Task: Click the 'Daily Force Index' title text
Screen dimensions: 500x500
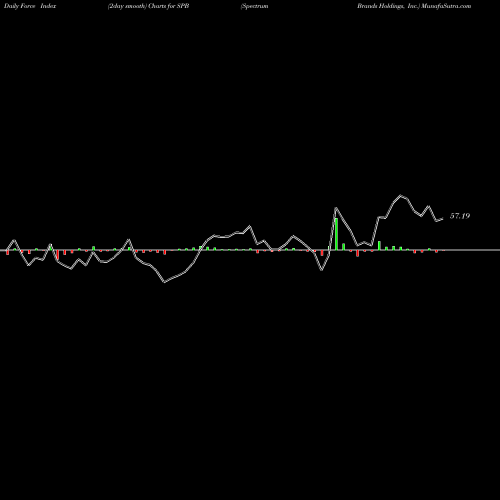Action: click(x=29, y=6)
